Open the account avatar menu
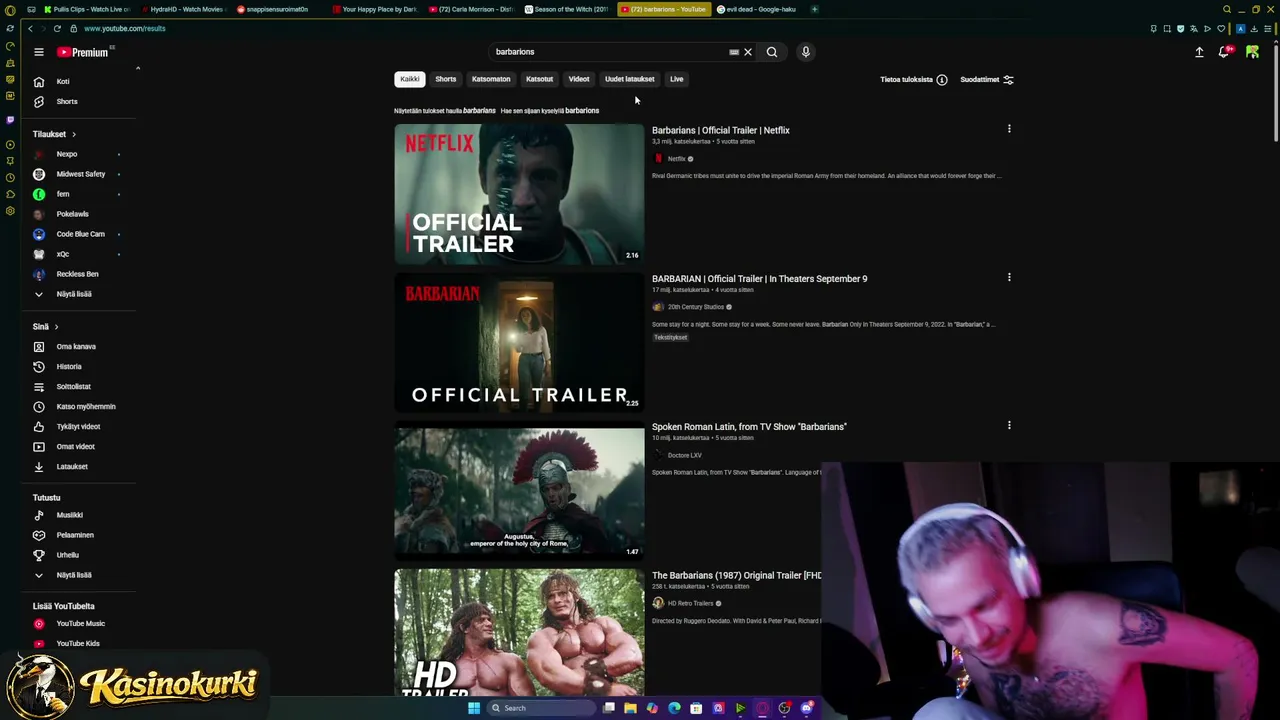 (x=1252, y=52)
